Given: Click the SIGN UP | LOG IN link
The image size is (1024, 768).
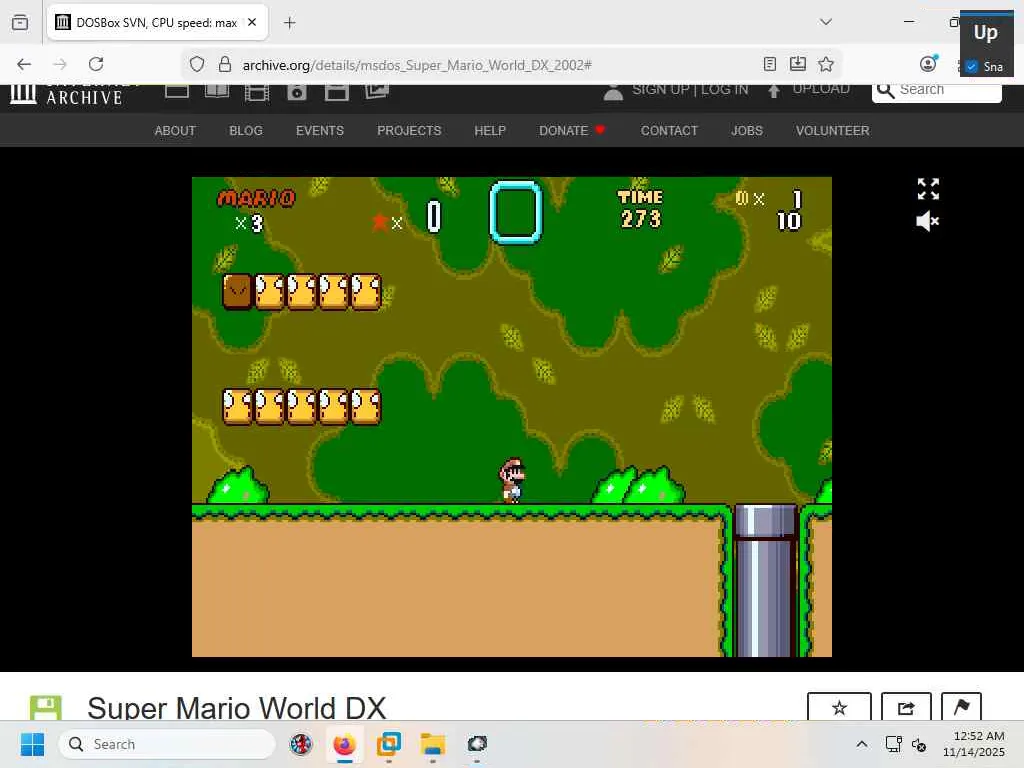Looking at the screenshot, I should pyautogui.click(x=690, y=90).
